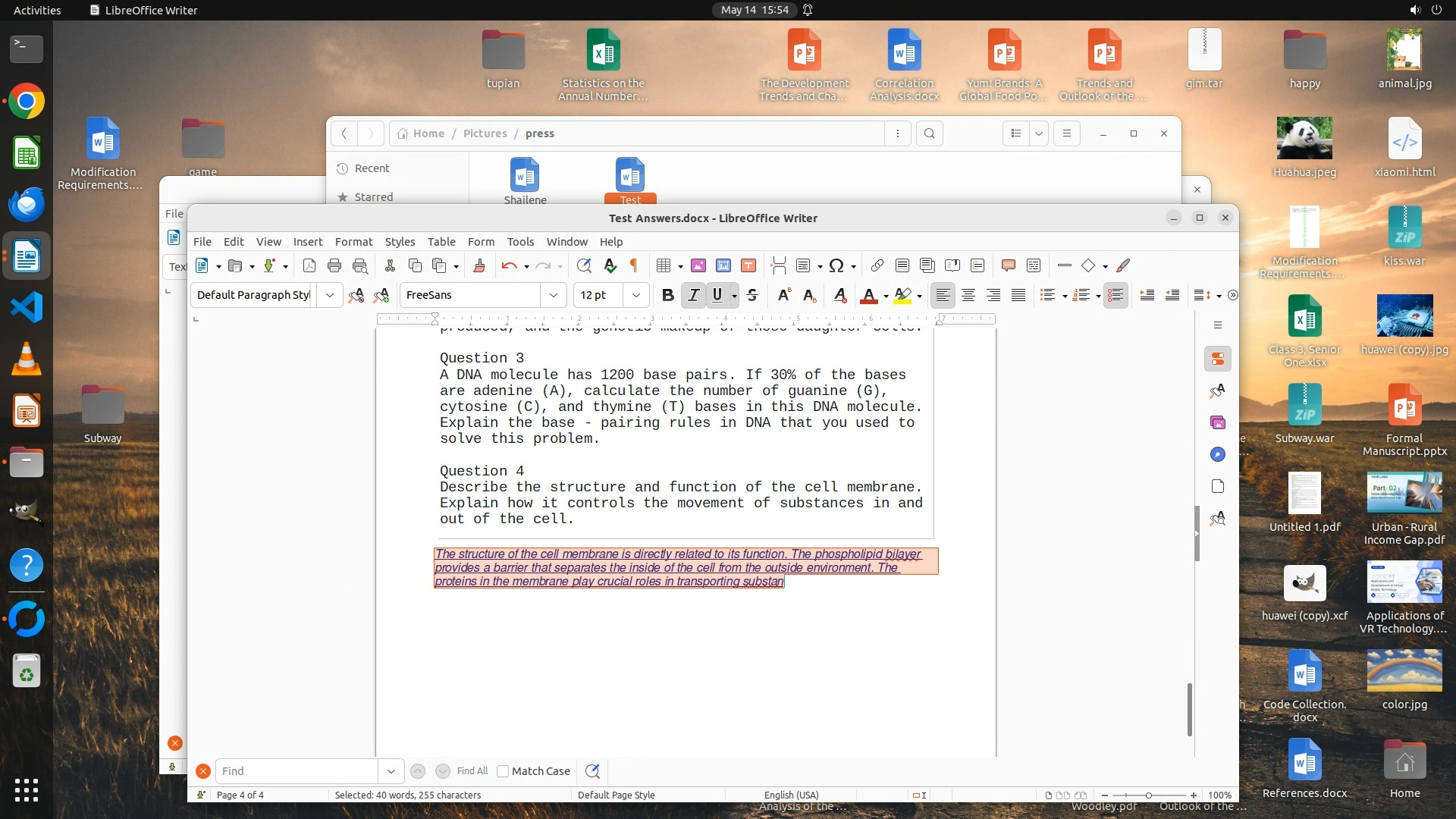Open the Format menu
Viewport: 1456px width, 819px height.
[353, 242]
